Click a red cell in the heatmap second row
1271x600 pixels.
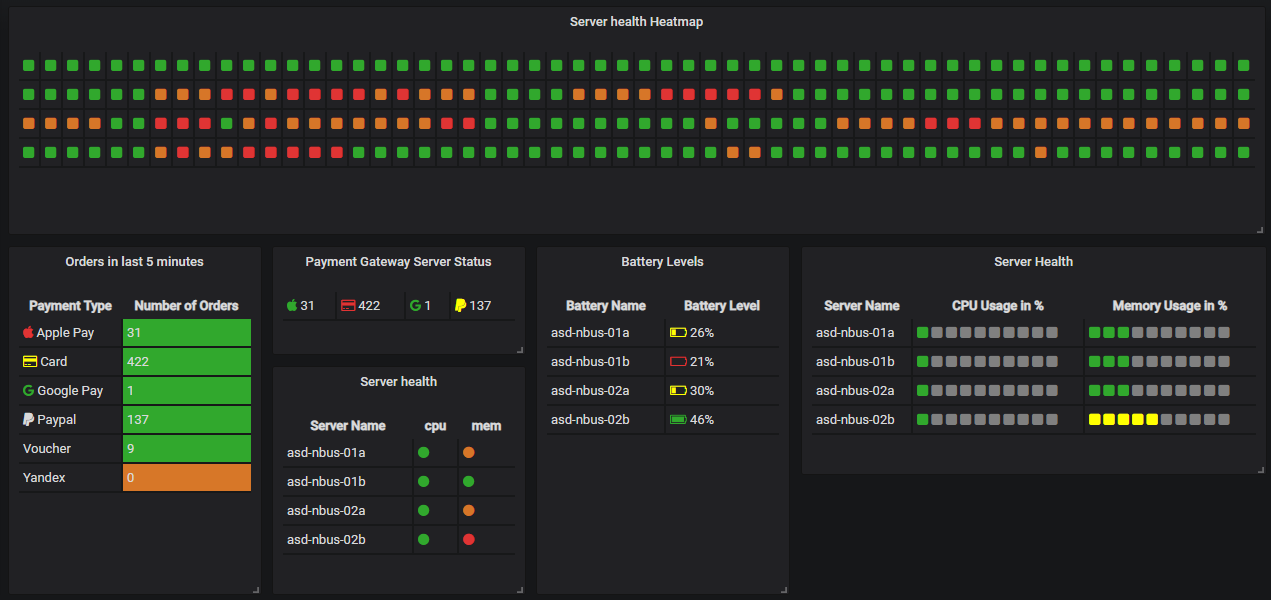(x=226, y=94)
